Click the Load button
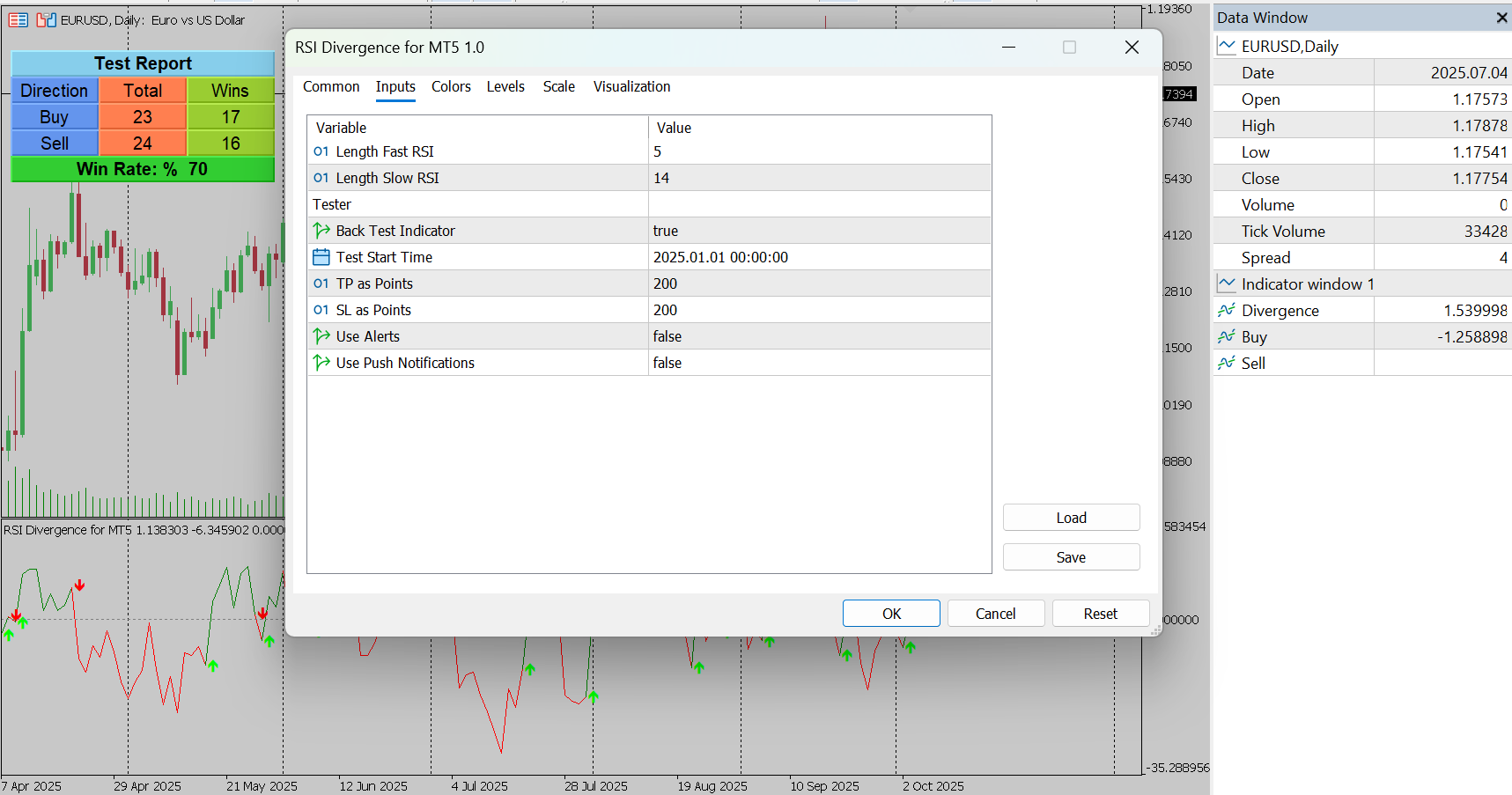This screenshot has height=795, width=1512. 1072,518
